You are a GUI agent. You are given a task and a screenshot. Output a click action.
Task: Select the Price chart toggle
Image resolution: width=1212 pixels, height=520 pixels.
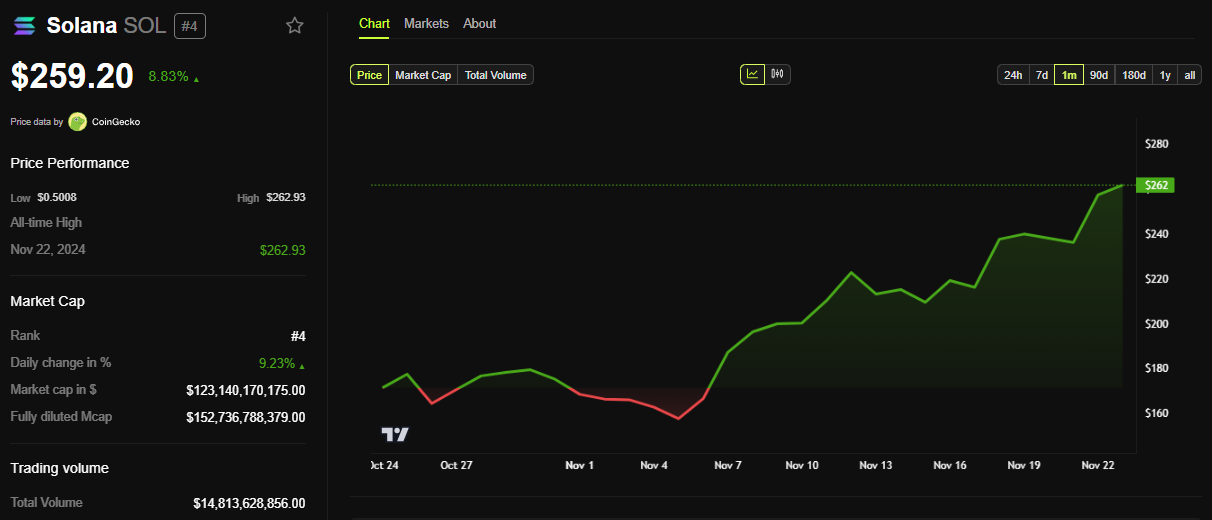(x=369, y=75)
